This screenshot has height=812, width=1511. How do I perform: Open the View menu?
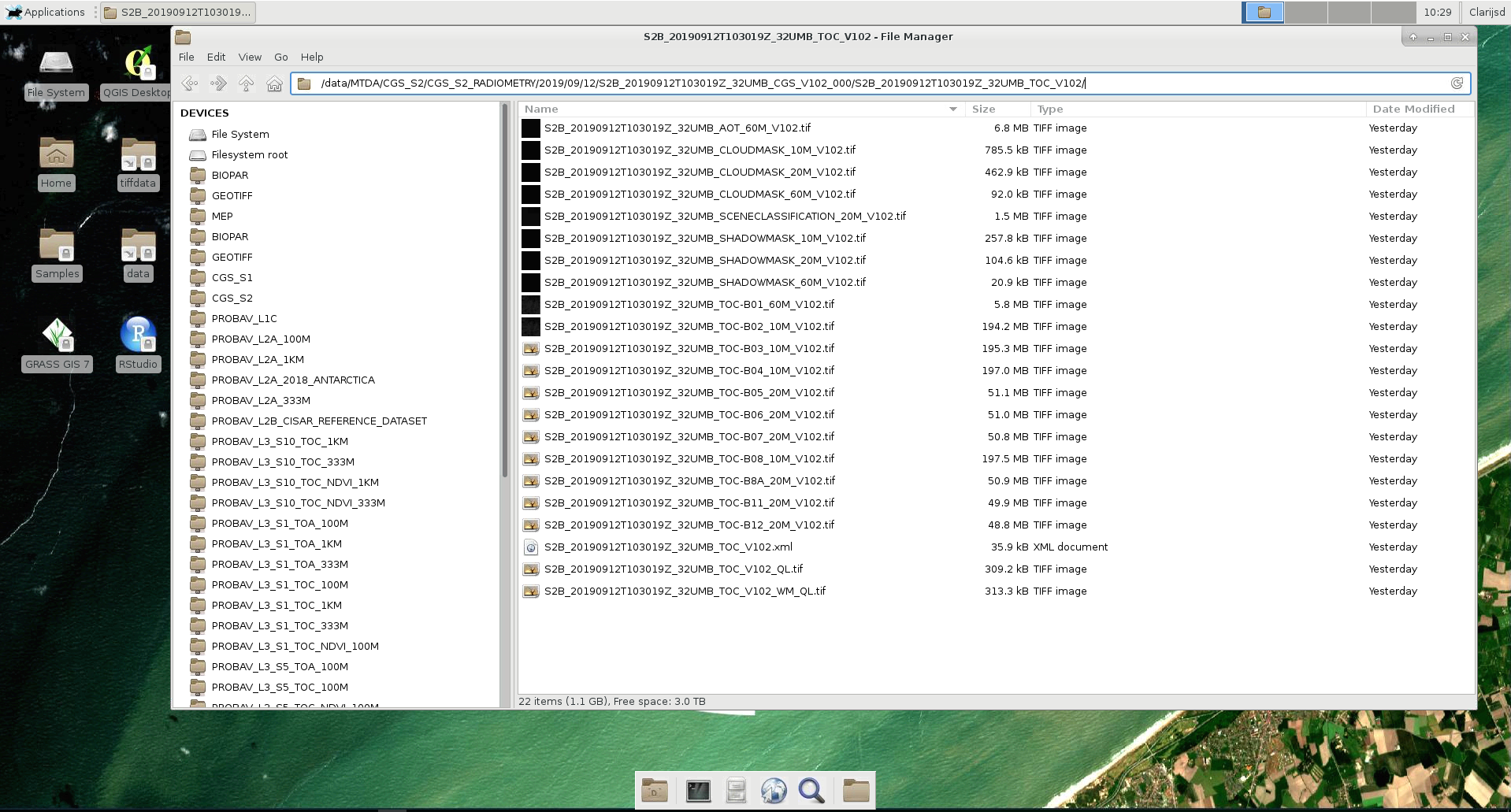250,57
